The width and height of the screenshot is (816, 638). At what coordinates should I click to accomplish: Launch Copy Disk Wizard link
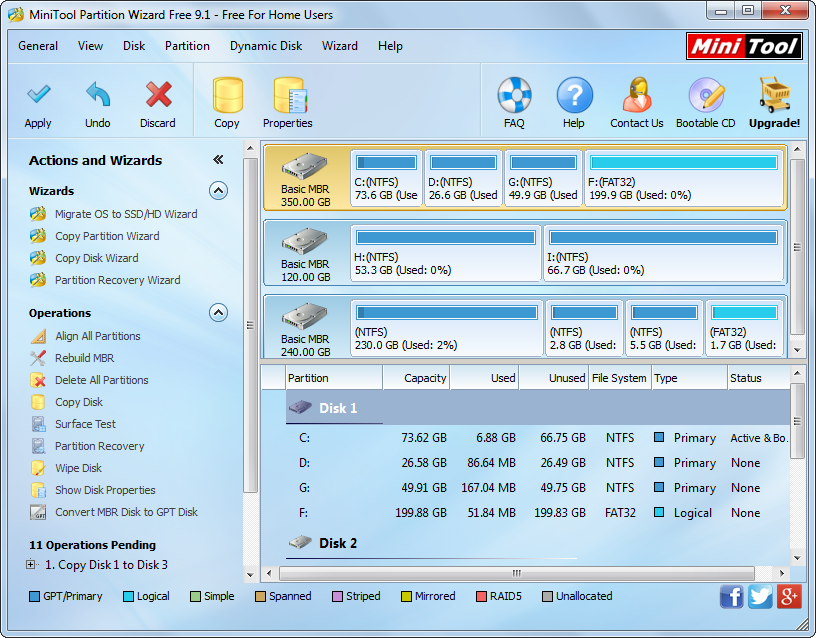coord(97,258)
